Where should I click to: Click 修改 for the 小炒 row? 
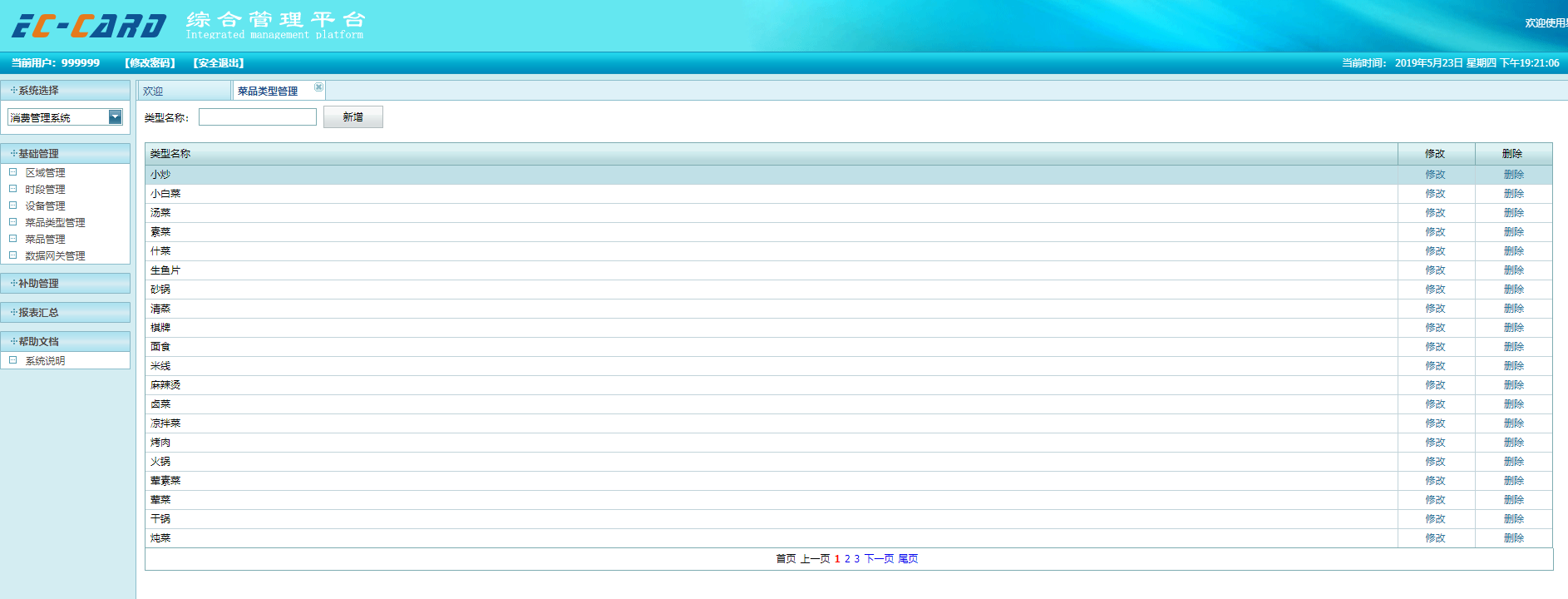click(x=1436, y=175)
